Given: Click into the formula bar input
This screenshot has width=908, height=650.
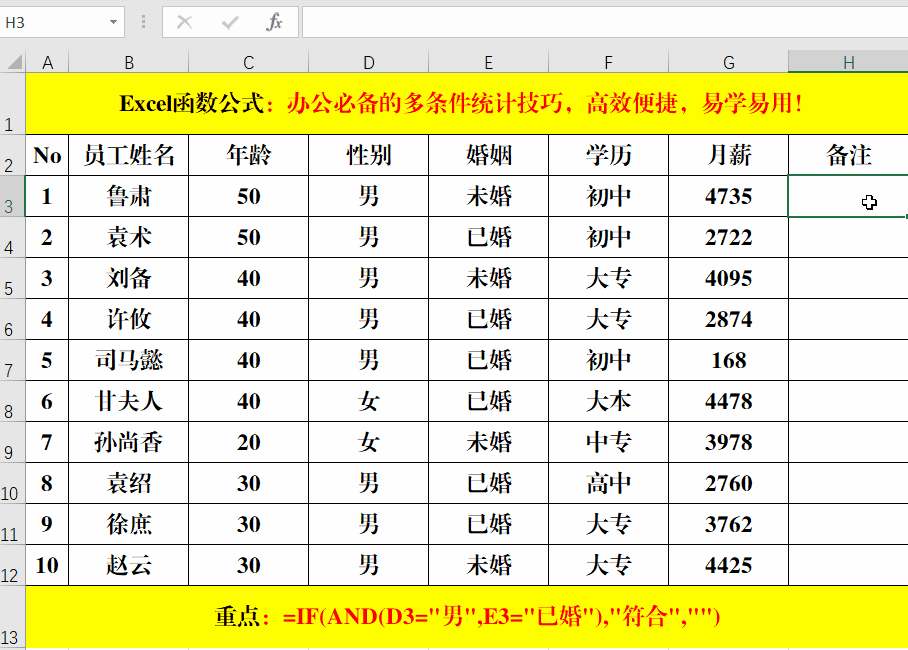Looking at the screenshot, I should pyautogui.click(x=605, y=23).
